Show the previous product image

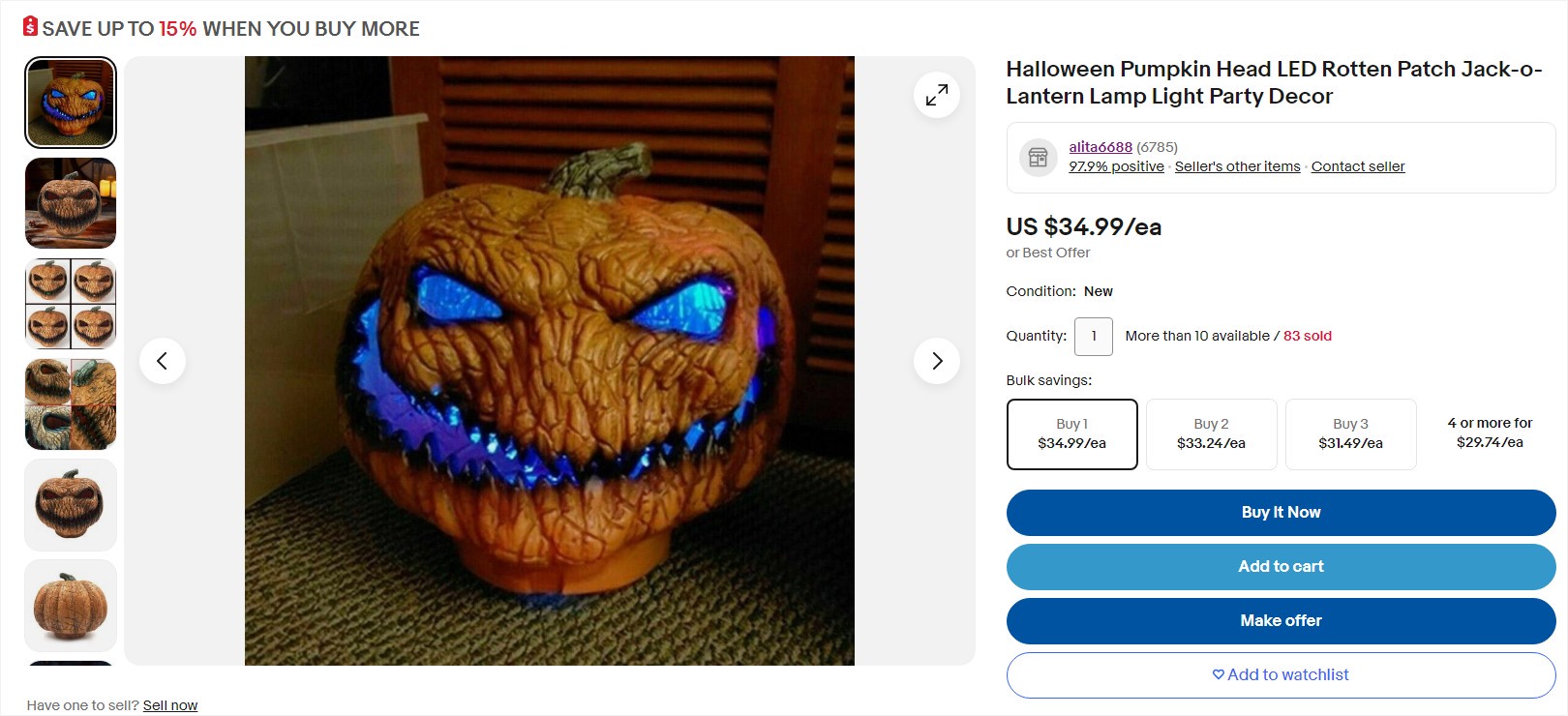[163, 361]
